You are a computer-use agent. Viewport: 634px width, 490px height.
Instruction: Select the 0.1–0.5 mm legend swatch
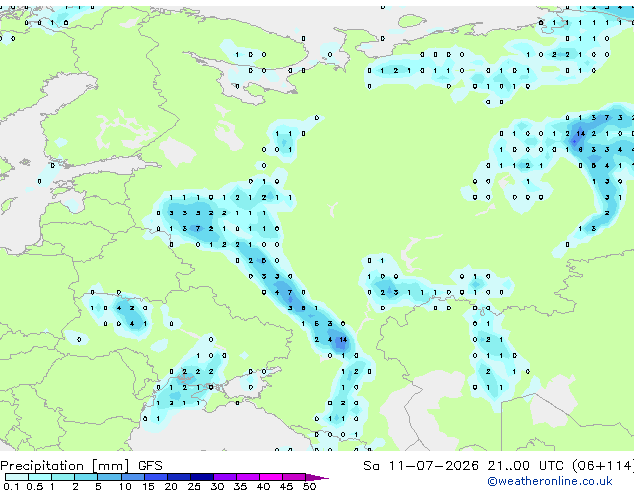[x=17, y=477]
